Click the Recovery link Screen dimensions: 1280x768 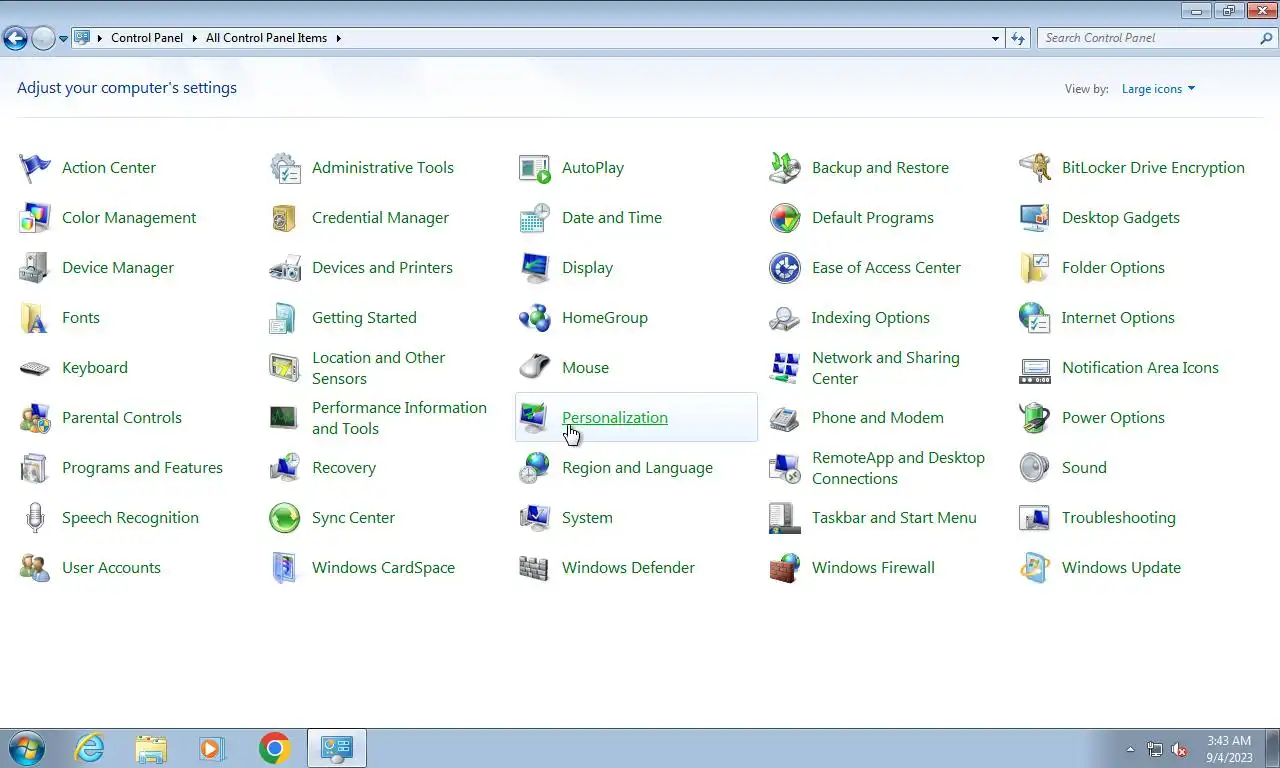click(x=344, y=468)
